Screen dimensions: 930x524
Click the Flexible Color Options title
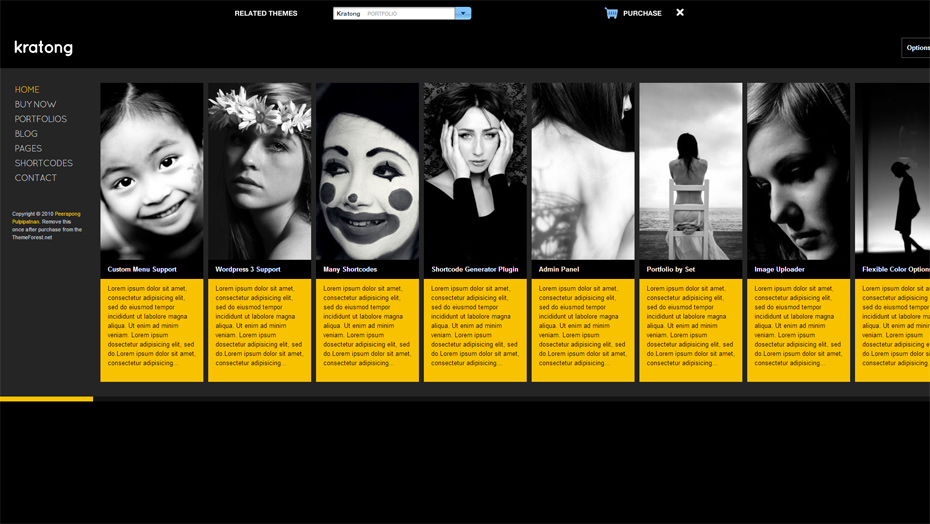pos(896,269)
